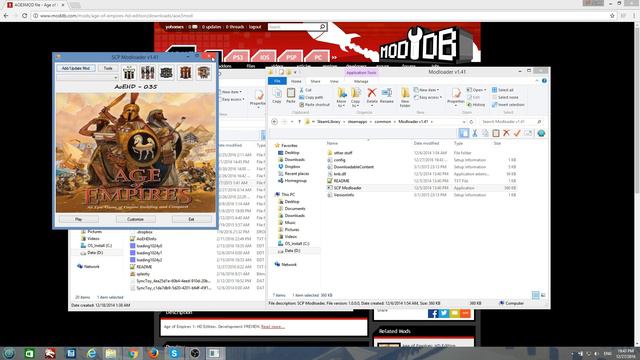
Task: Switch to the Home ribbon tab
Action: pos(296,81)
